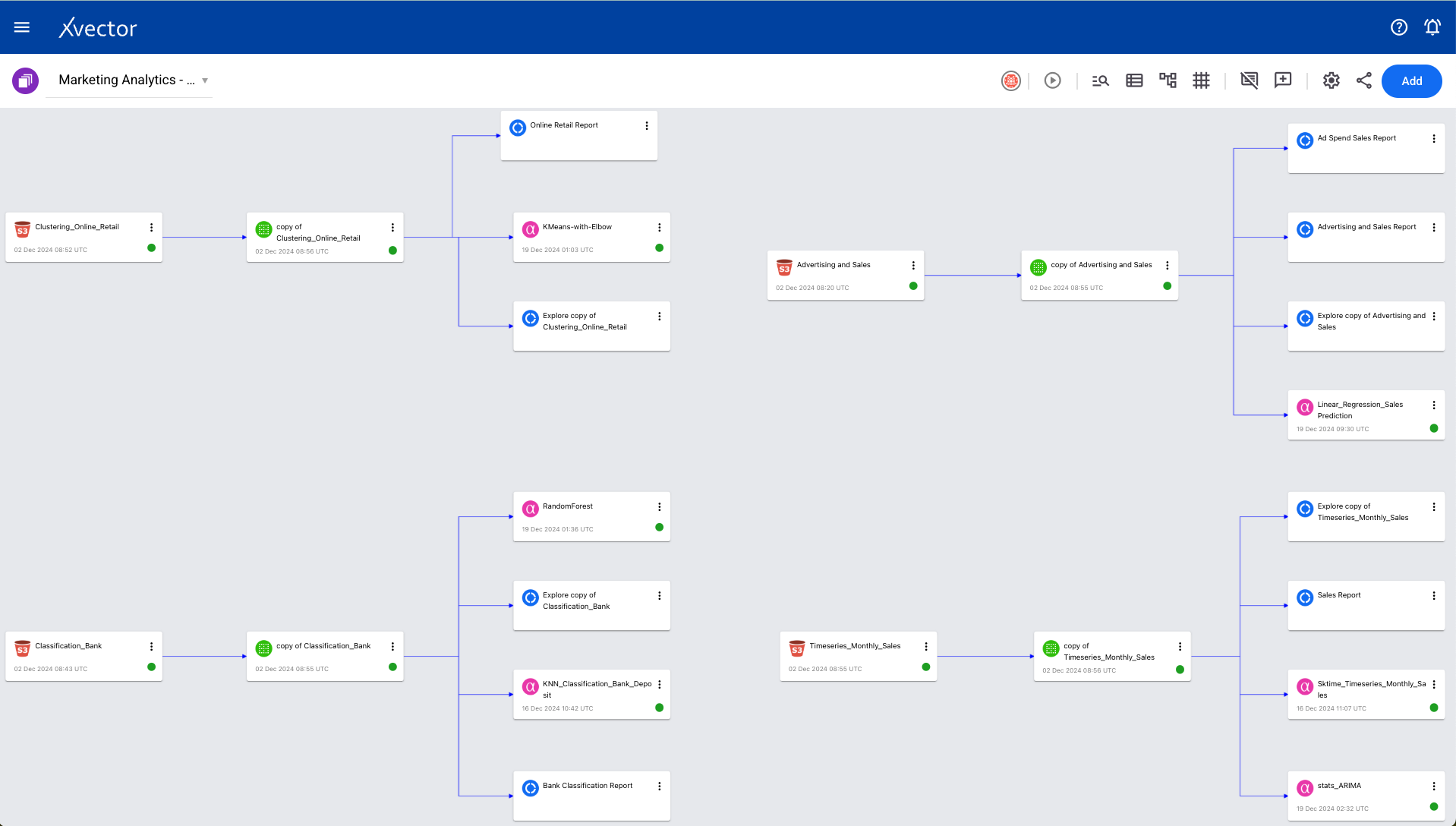Click the run play button in toolbar
This screenshot has width=1456, height=826.
[1052, 80]
